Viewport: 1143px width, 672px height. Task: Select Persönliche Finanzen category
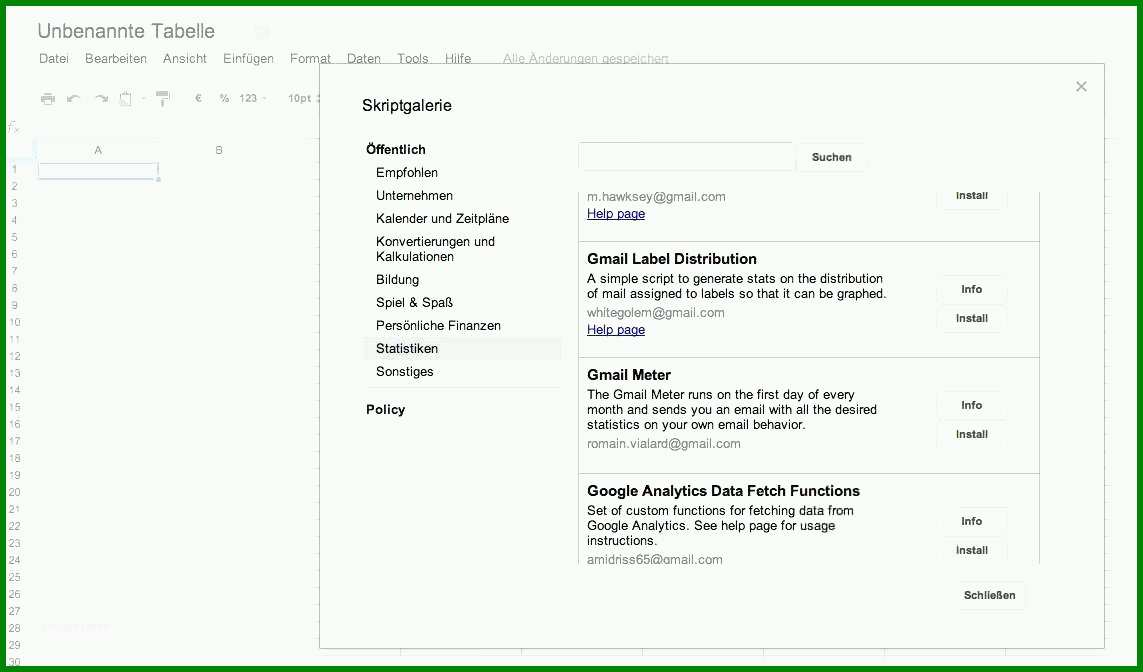pos(438,326)
